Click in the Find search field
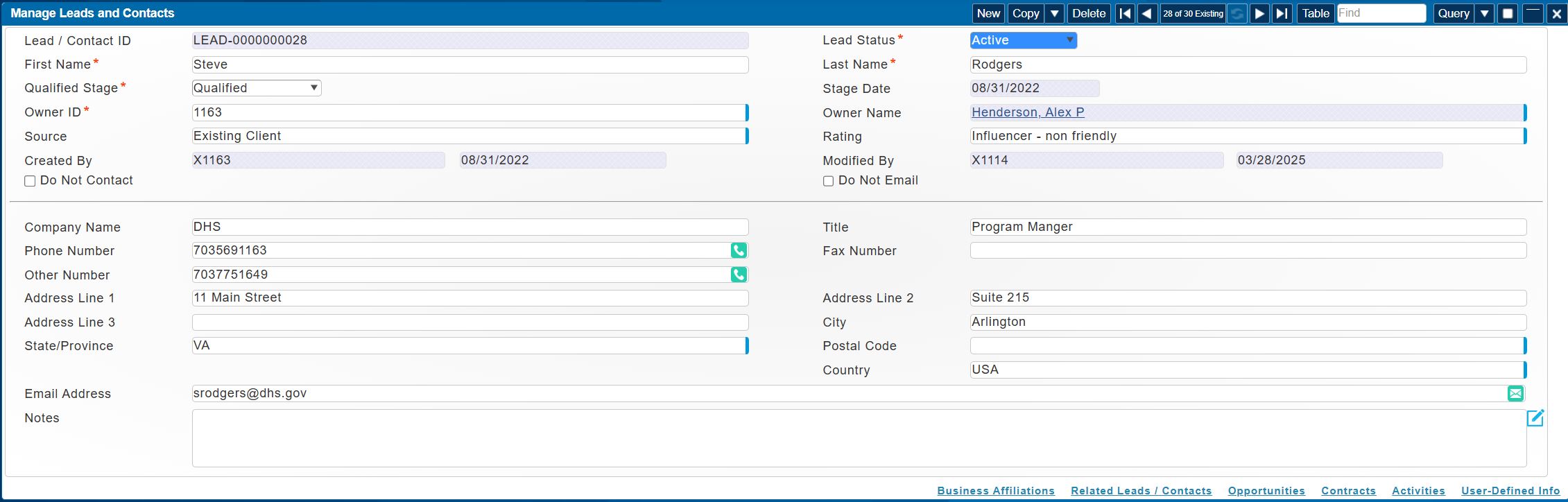 coord(1381,13)
